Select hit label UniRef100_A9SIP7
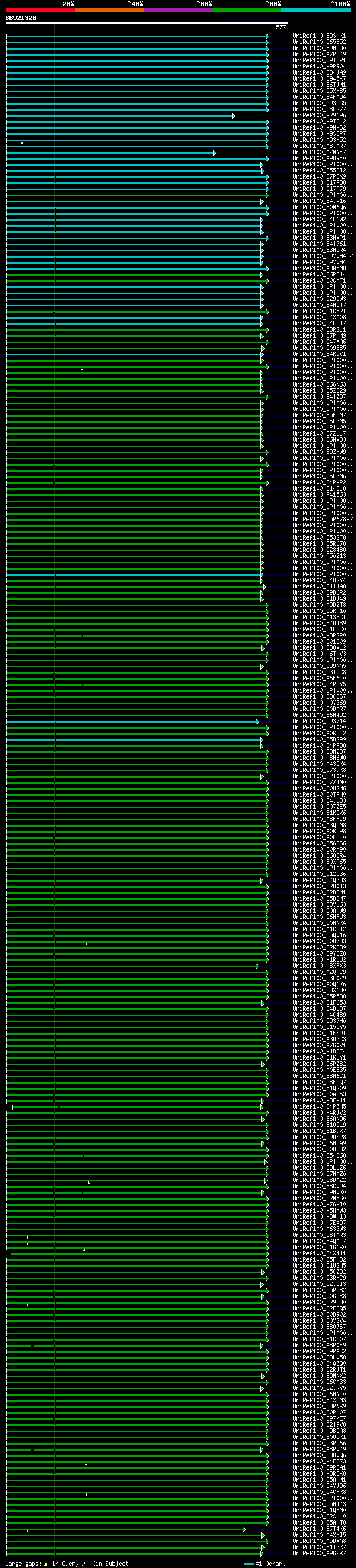Image resolution: width=356 pixels, height=1568 pixels. pos(319,134)
